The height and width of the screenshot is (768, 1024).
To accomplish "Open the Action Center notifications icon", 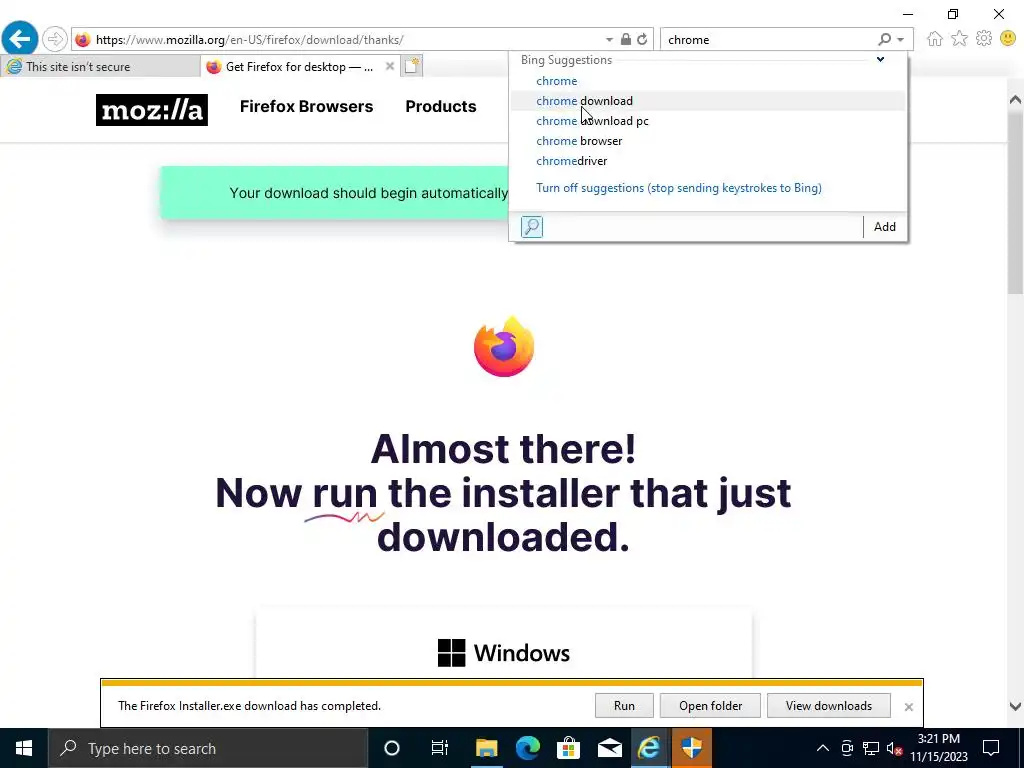I will (991, 748).
